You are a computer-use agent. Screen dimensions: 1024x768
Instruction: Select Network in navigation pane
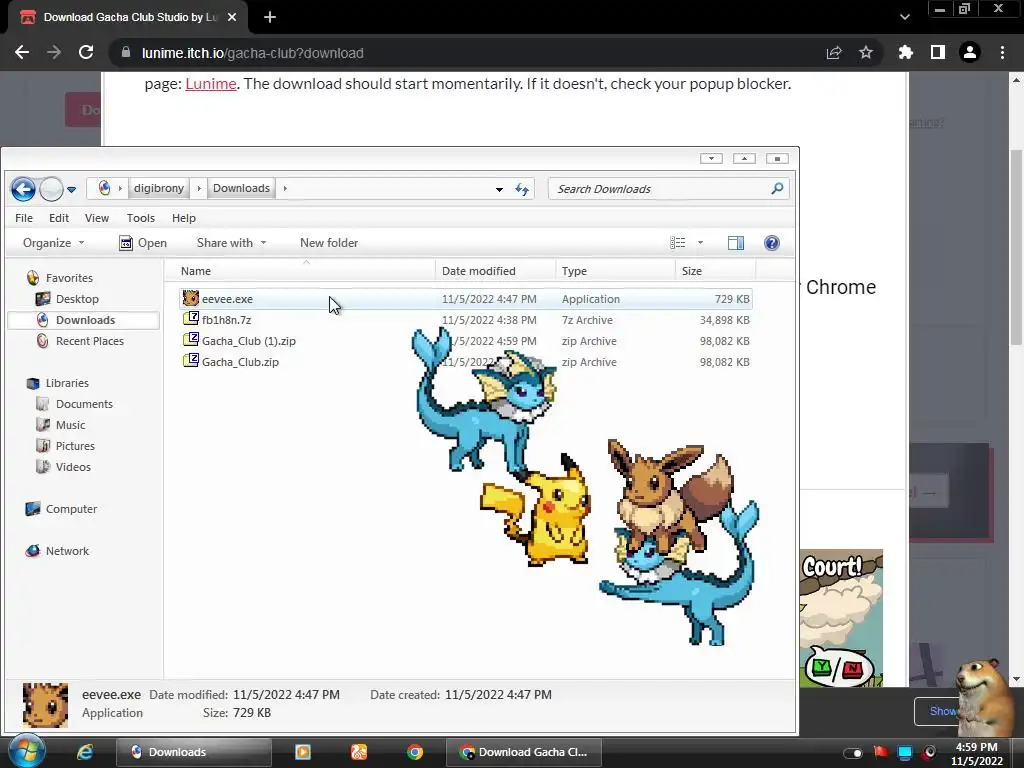coord(67,551)
